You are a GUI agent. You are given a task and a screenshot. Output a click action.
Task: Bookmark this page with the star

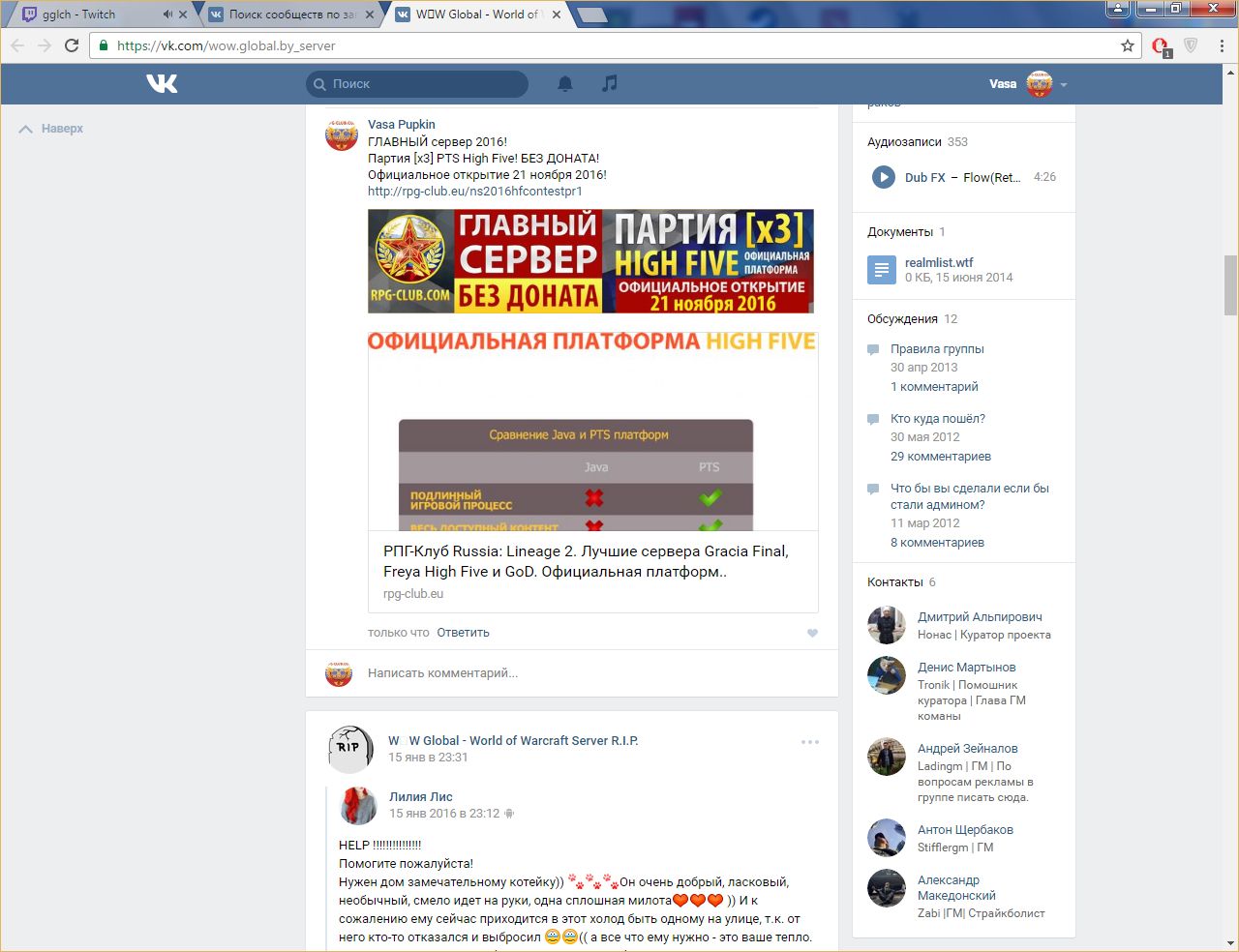click(1128, 45)
